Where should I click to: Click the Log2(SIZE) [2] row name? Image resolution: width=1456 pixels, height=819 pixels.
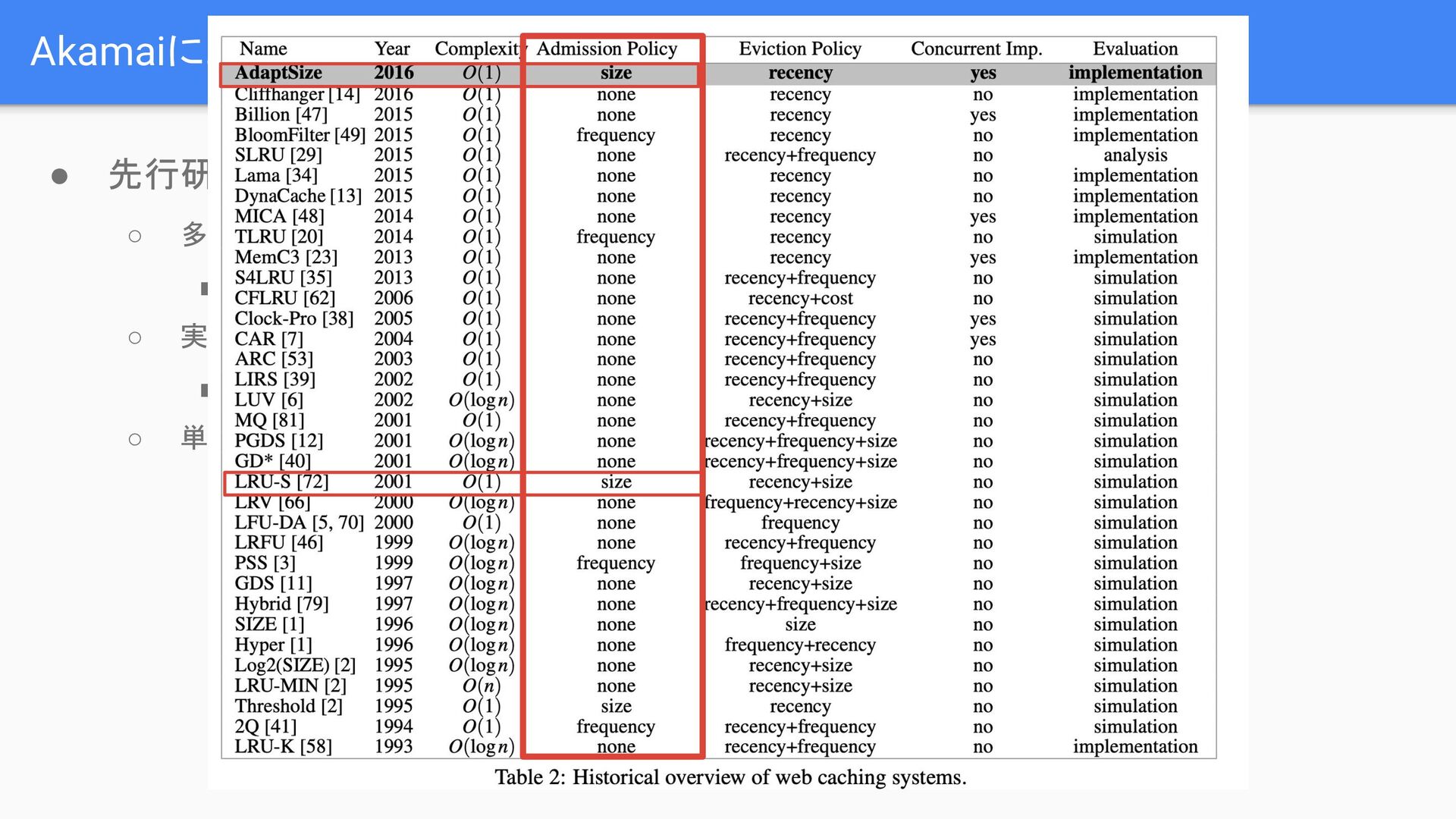[x=295, y=665]
